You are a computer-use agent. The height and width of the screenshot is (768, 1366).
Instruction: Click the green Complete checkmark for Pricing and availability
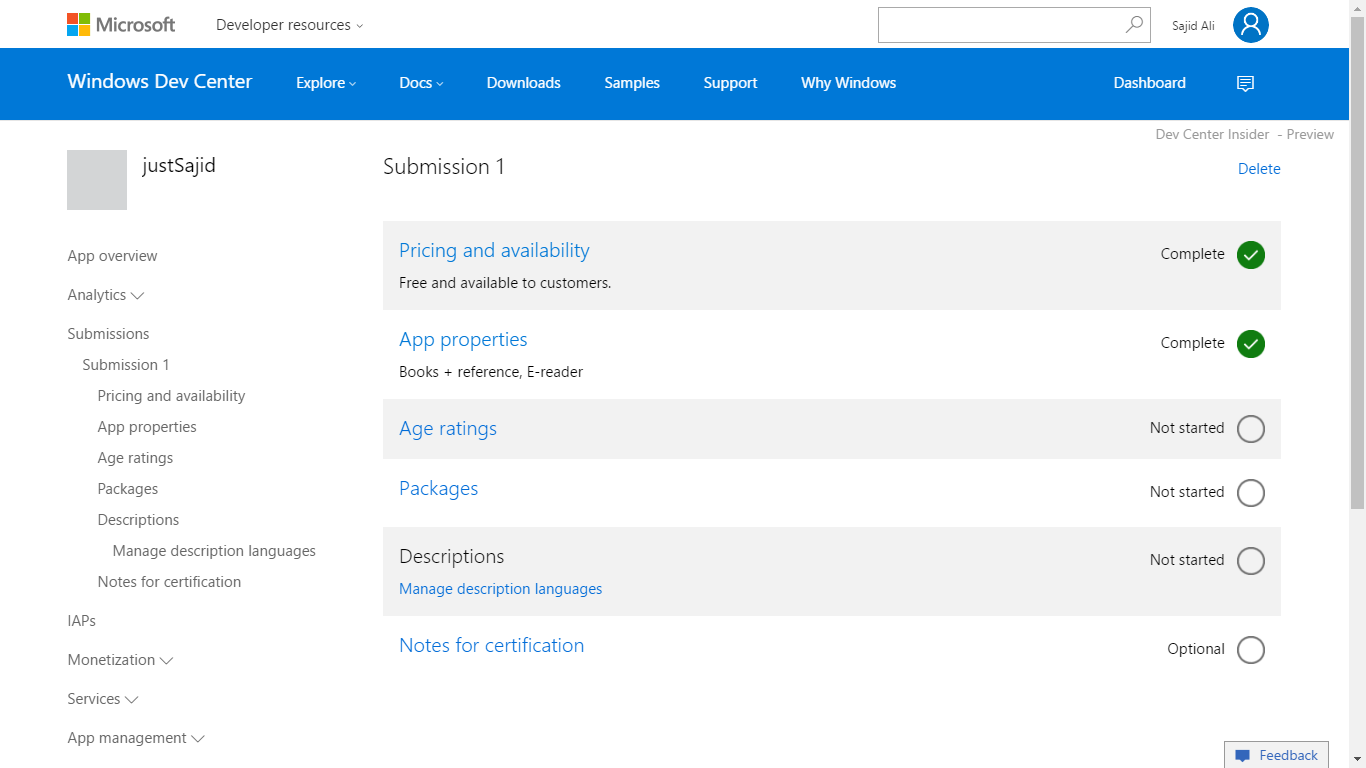[x=1251, y=255]
